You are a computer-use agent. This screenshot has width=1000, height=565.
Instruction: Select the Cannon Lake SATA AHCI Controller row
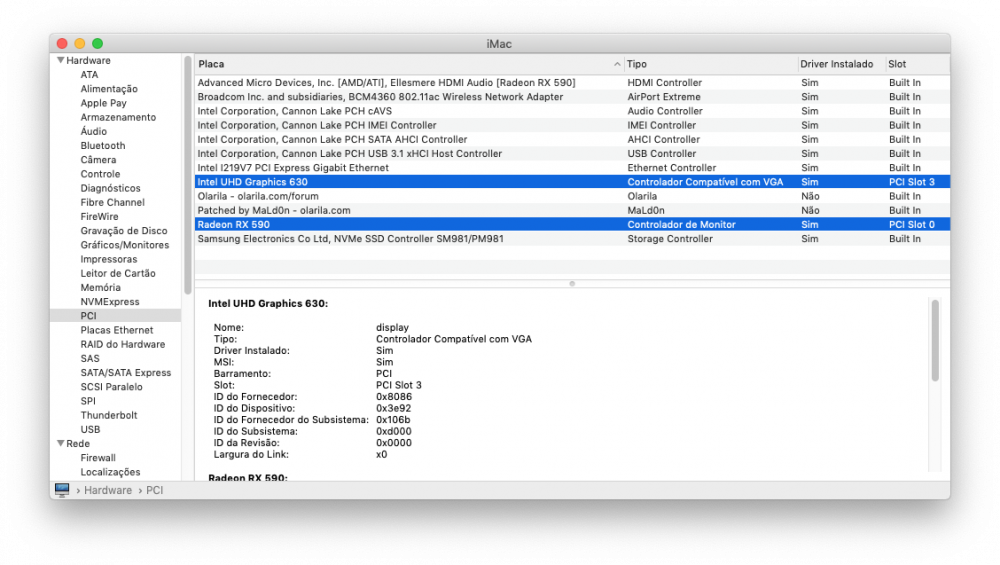pos(572,139)
